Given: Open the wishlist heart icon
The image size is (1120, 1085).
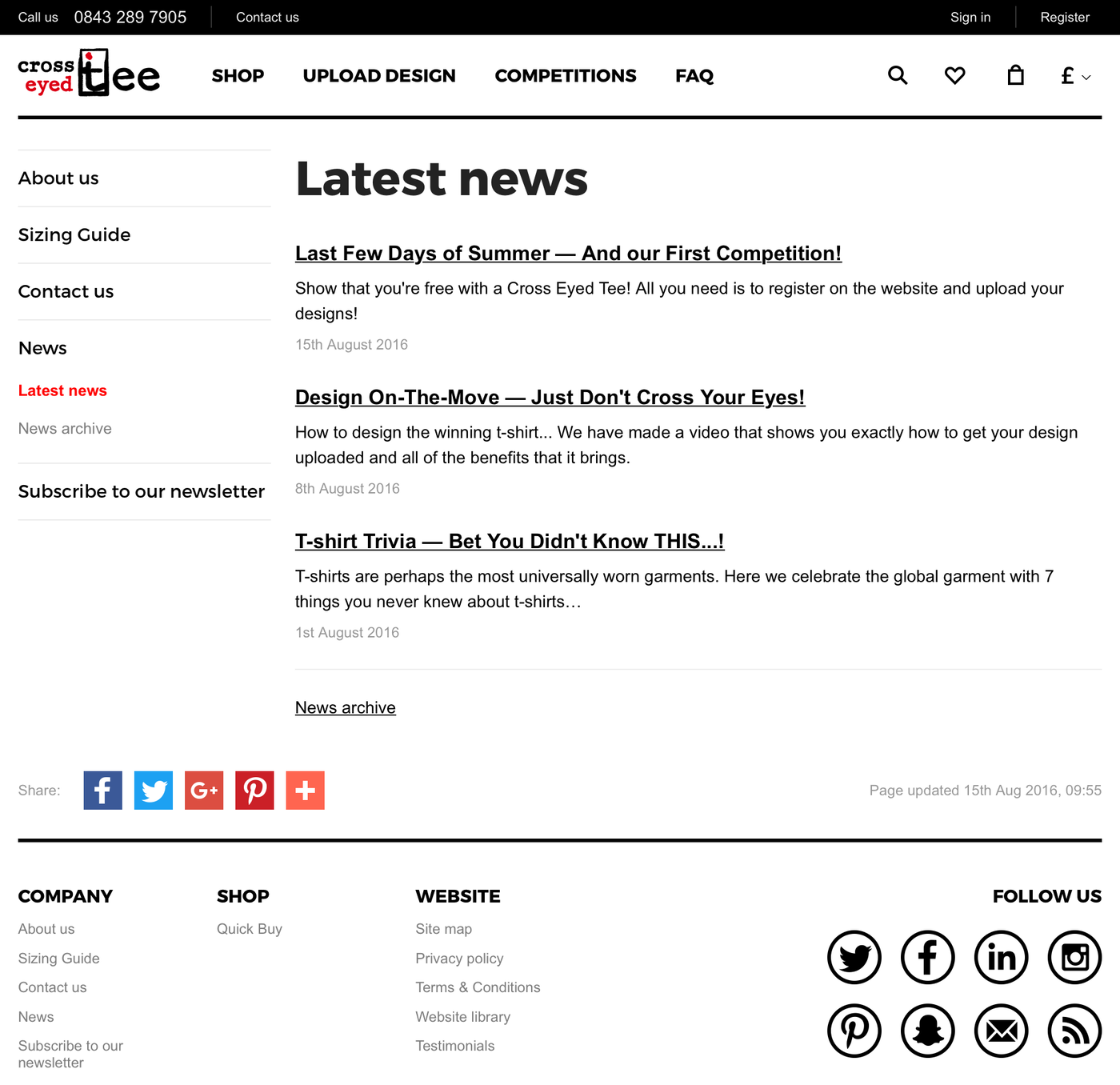Looking at the screenshot, I should pyautogui.click(x=954, y=75).
